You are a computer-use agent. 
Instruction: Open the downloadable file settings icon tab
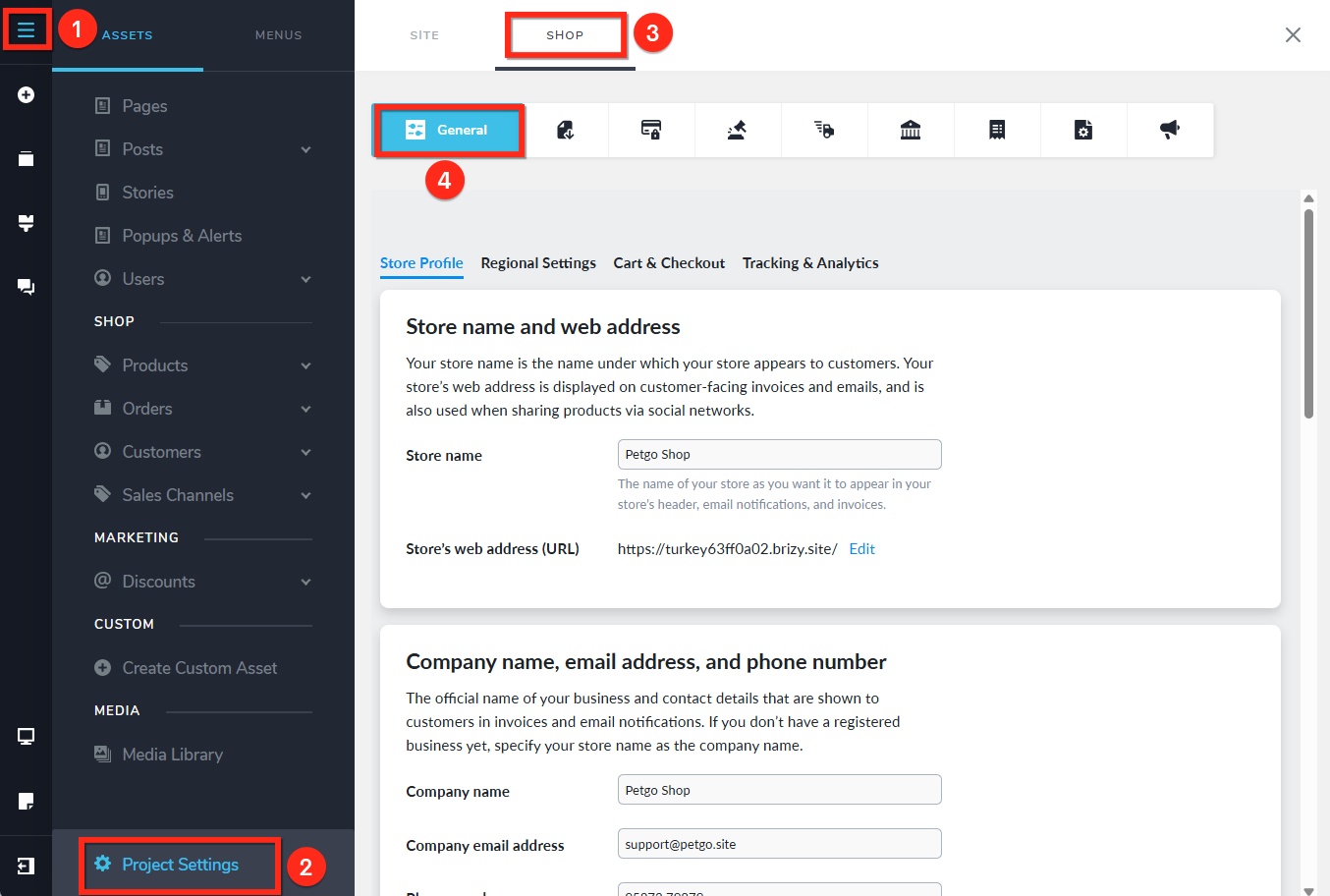[566, 130]
